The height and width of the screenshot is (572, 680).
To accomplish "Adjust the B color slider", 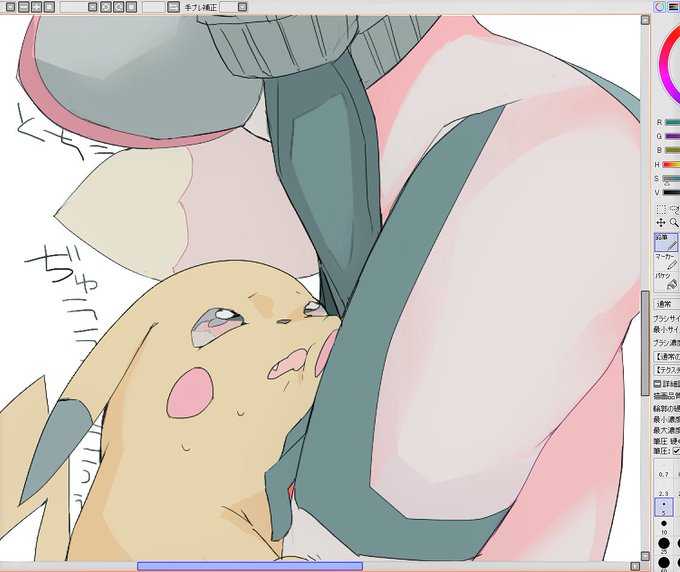I will pos(672,150).
